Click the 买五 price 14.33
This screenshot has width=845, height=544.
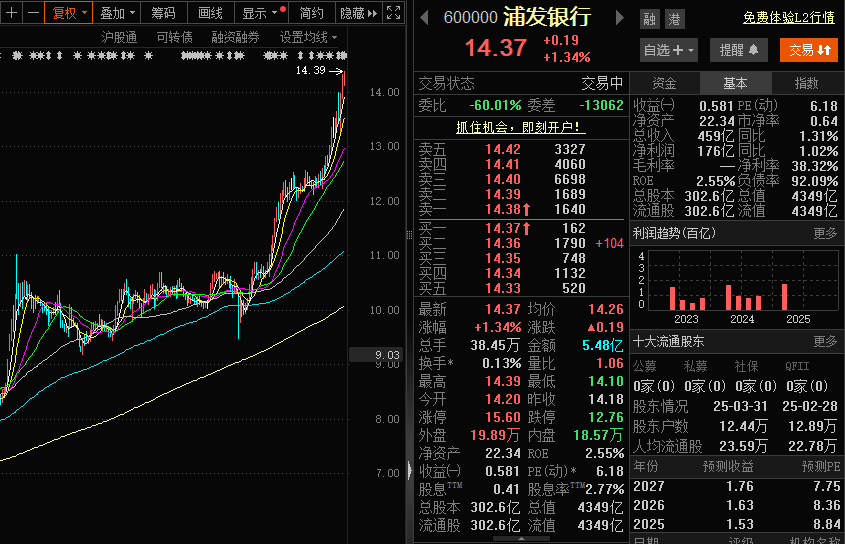click(x=503, y=288)
